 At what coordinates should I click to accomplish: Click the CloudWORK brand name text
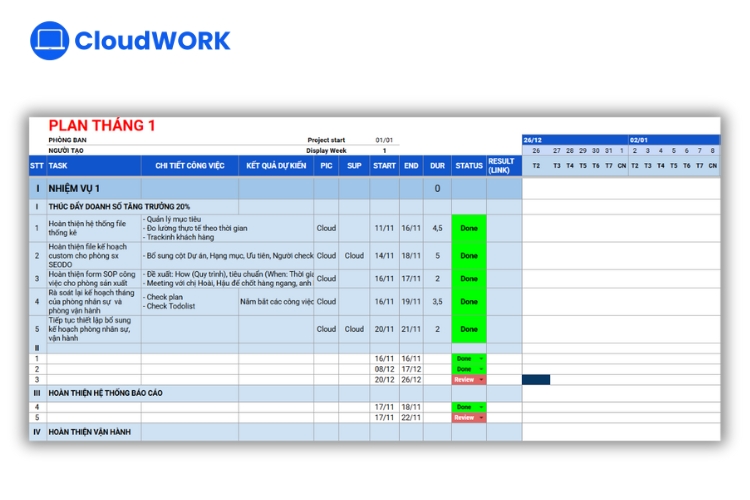[x=152, y=41]
